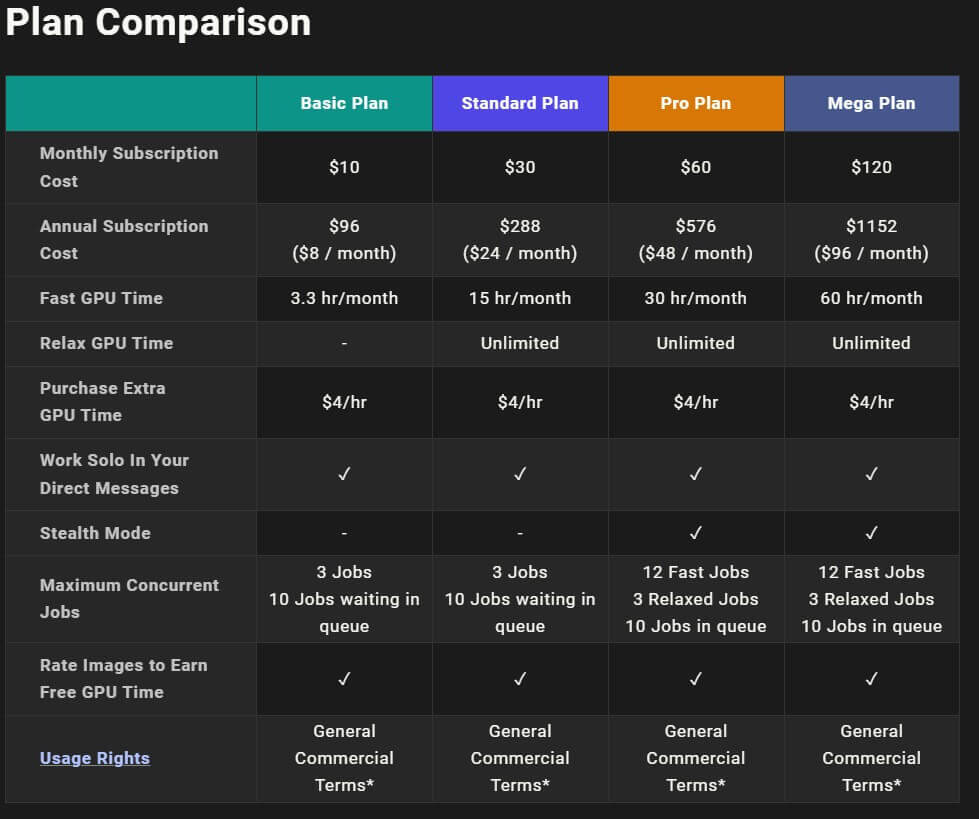This screenshot has height=819, width=979.
Task: Click the Usage Rights link
Action: point(95,758)
